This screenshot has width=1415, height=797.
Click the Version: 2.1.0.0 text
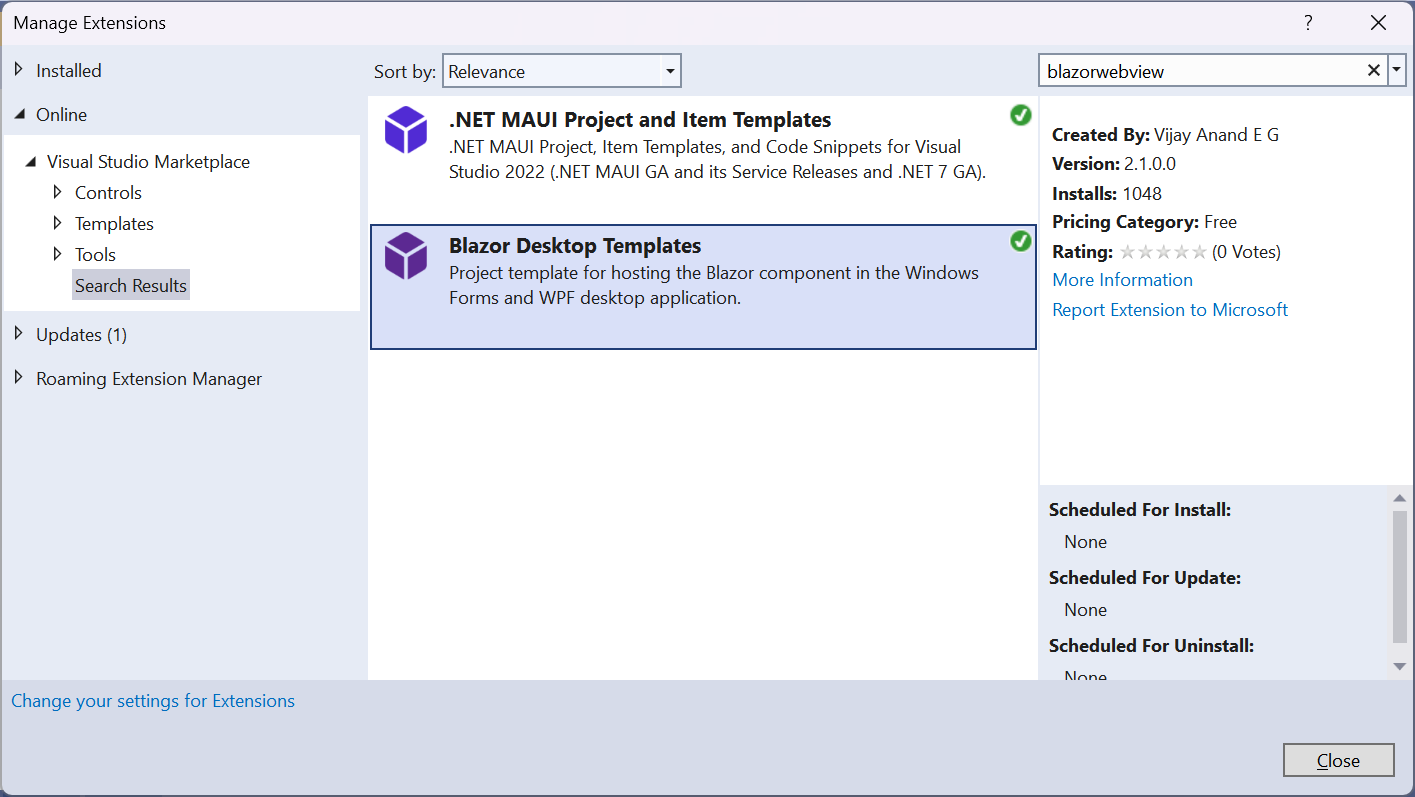[1114, 164]
